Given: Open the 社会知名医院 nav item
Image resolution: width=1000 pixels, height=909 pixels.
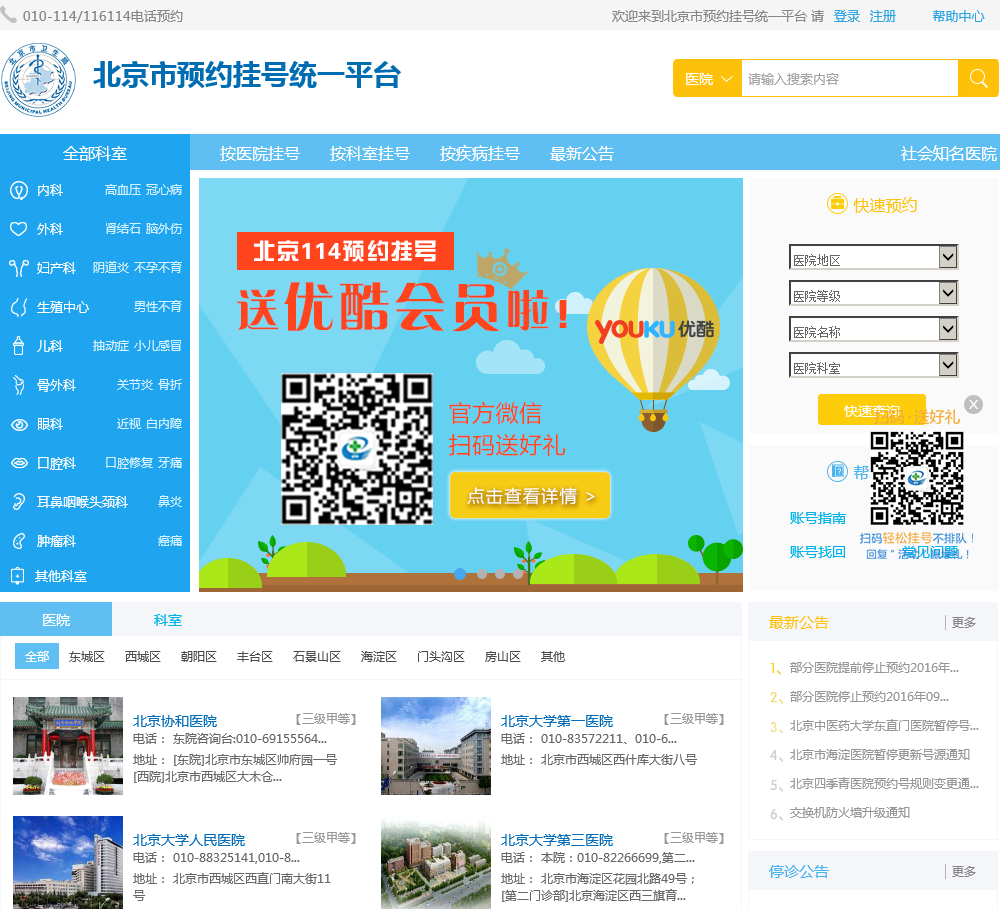Looking at the screenshot, I should tap(948, 153).
